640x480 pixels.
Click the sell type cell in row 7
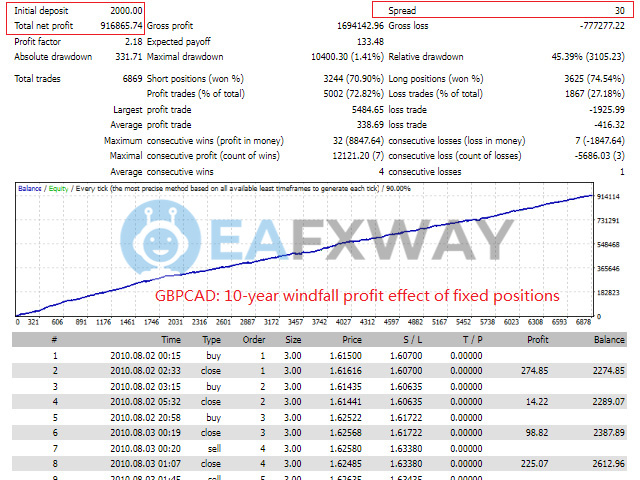(x=214, y=449)
